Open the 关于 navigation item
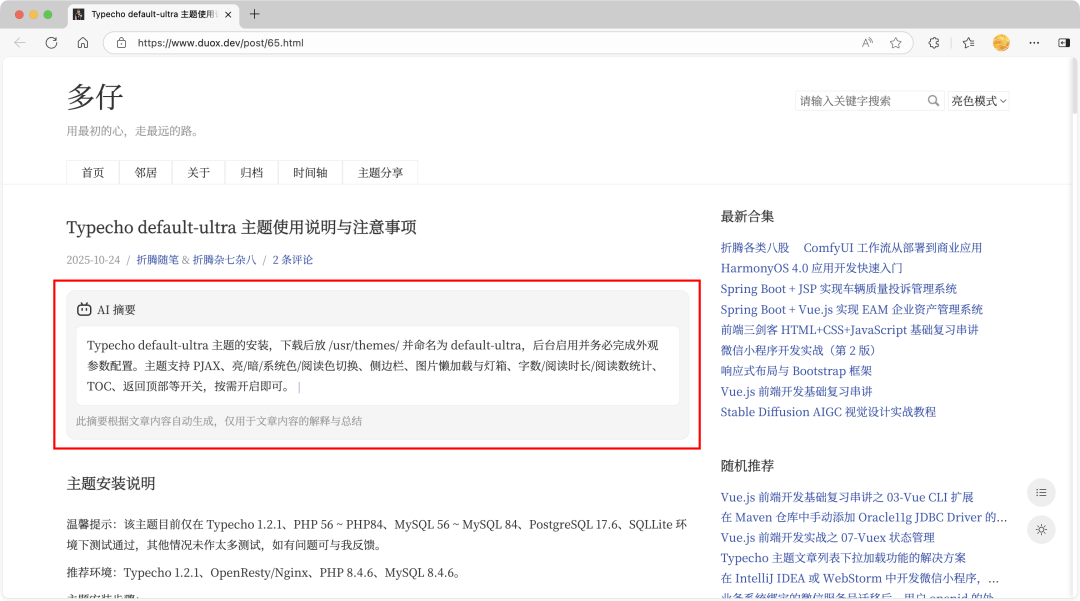Viewport: 1080px width, 601px height. pos(198,173)
